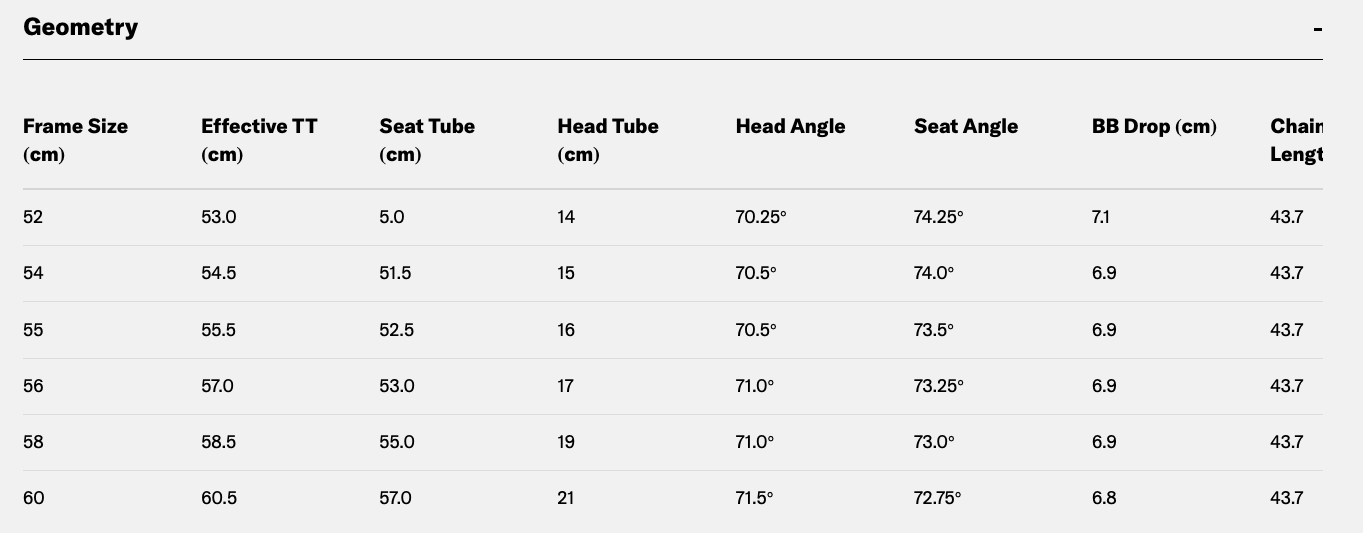Select the Seat Angle column header
The height and width of the screenshot is (533, 1363).
[966, 127]
